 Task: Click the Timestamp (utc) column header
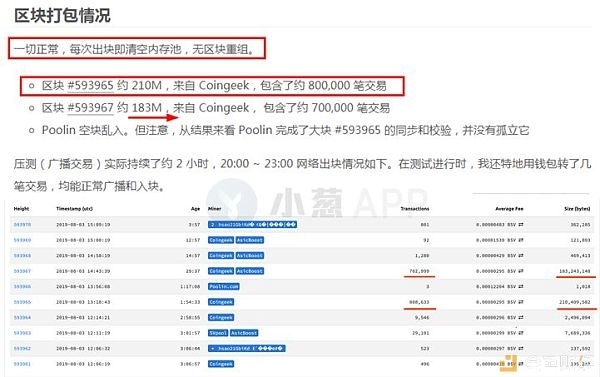[75, 209]
